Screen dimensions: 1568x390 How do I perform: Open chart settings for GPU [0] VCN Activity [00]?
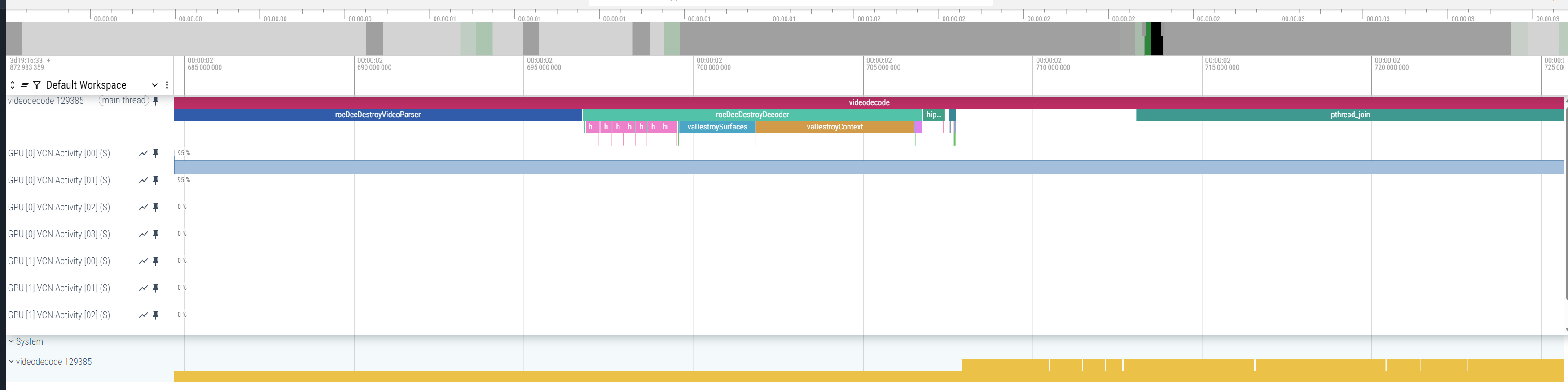(143, 154)
